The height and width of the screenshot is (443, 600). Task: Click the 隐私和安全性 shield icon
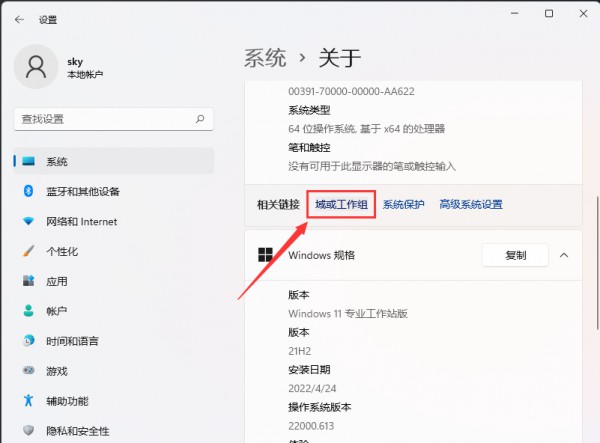click(x=28, y=430)
